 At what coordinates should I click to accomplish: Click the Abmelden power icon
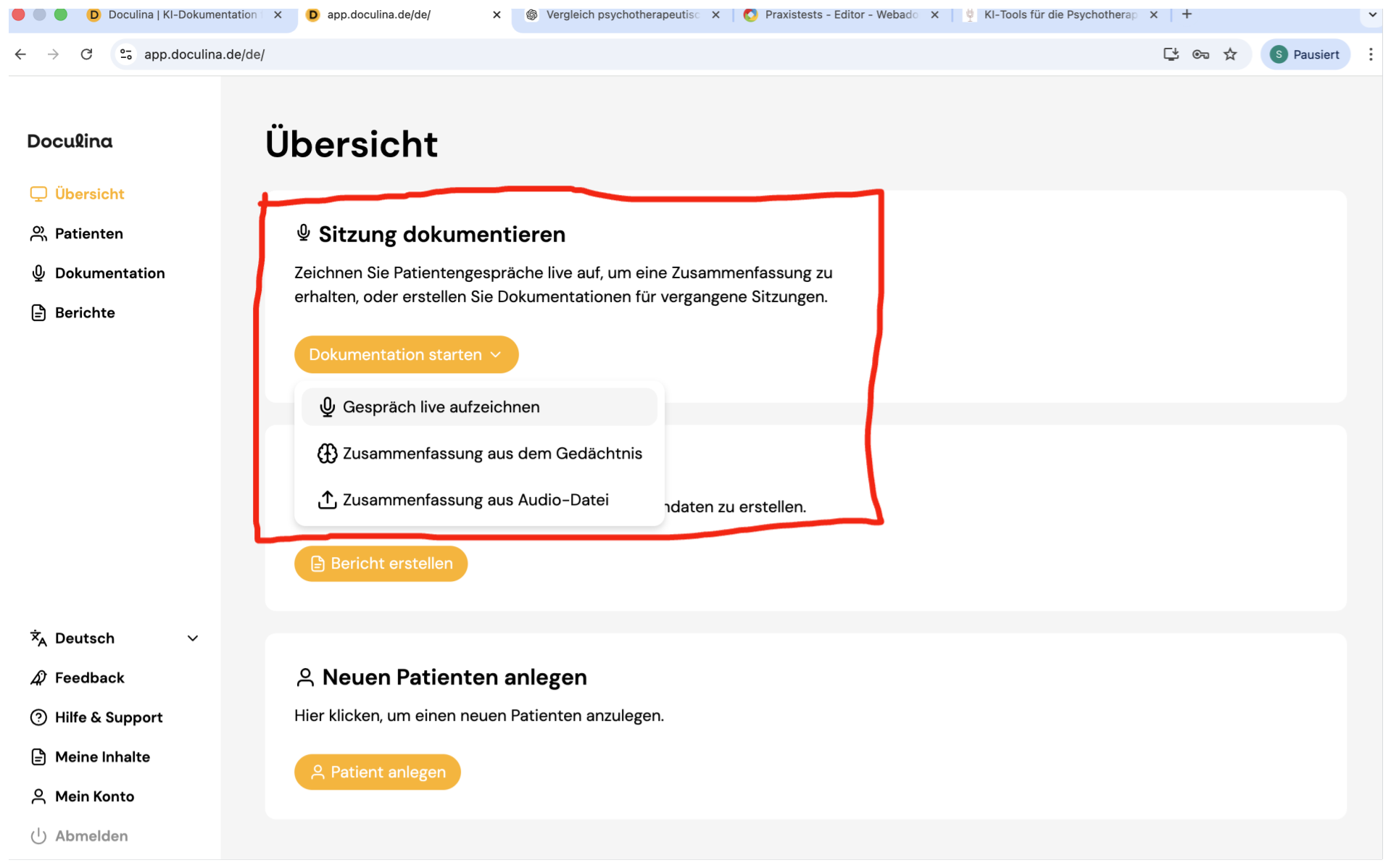click(x=38, y=836)
